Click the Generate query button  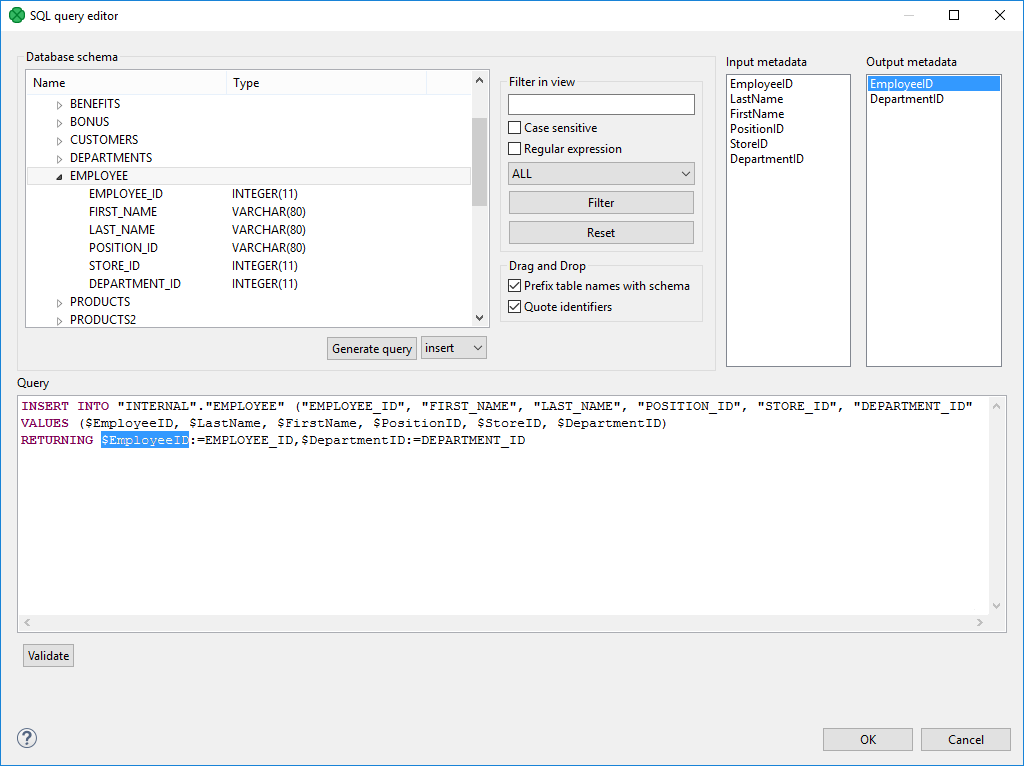click(371, 348)
